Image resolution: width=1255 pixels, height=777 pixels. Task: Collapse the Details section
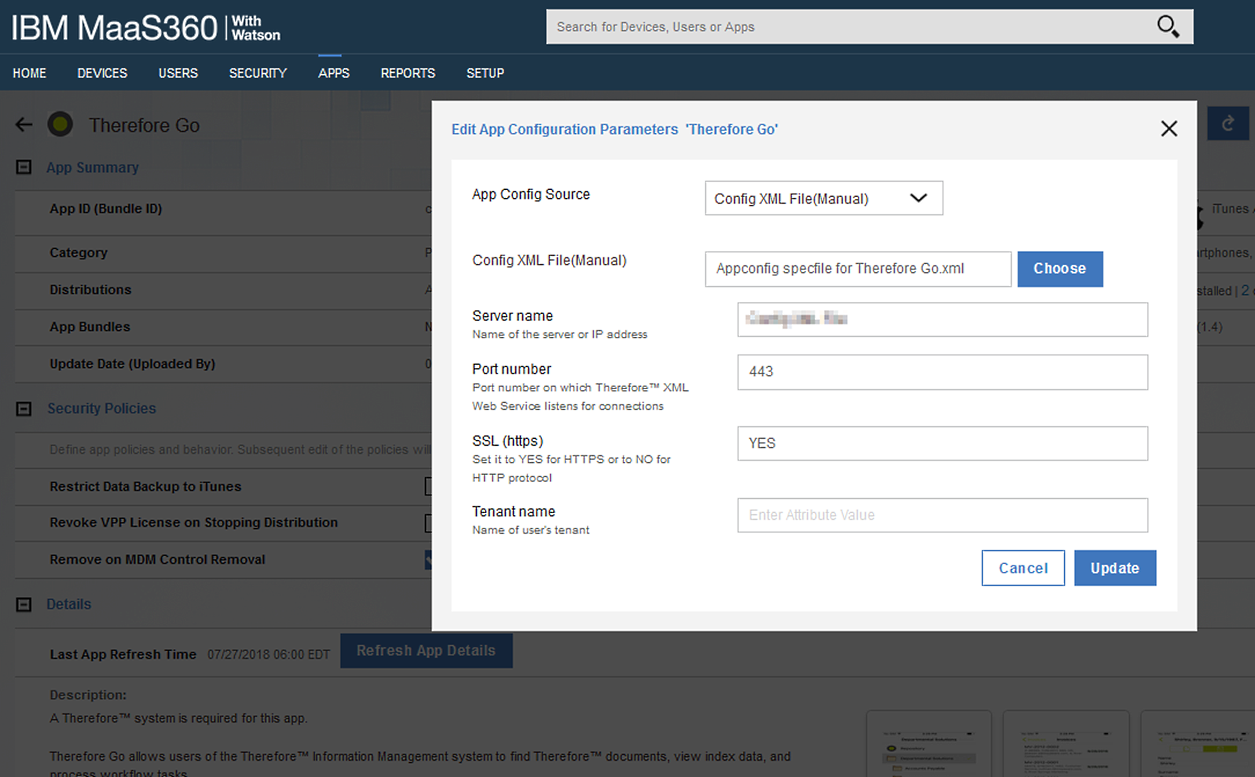tap(24, 605)
